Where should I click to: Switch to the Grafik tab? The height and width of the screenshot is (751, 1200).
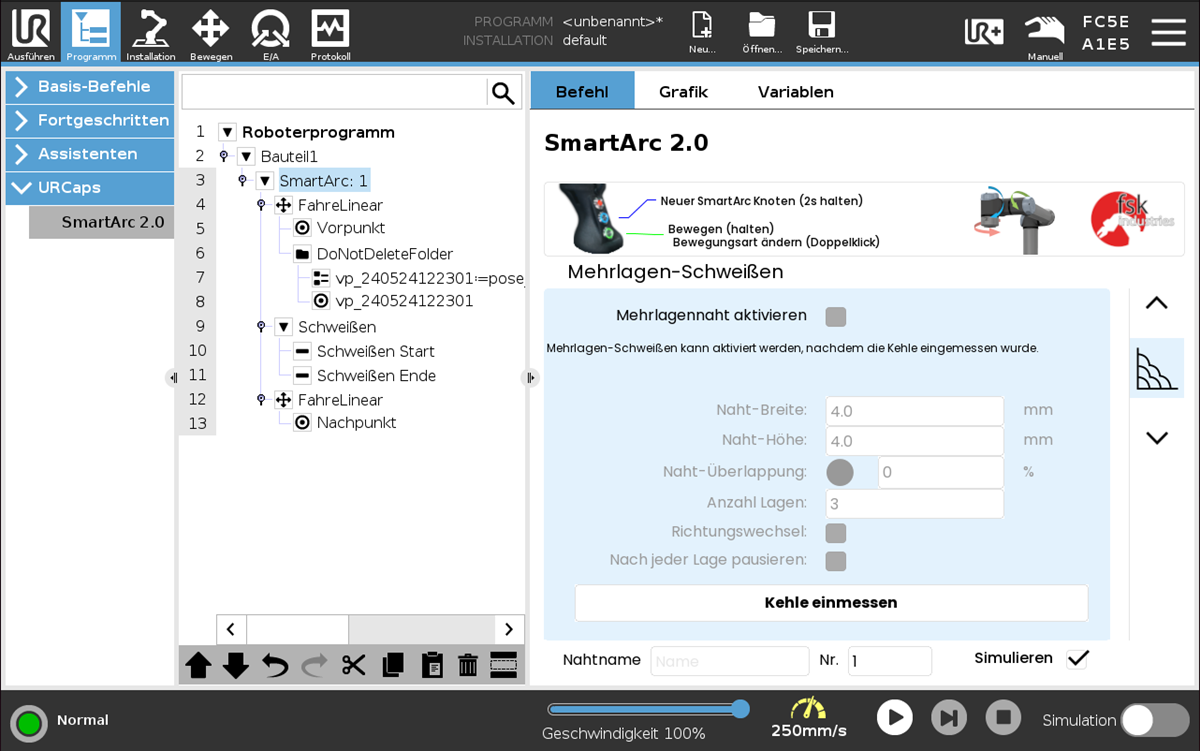tap(683, 92)
